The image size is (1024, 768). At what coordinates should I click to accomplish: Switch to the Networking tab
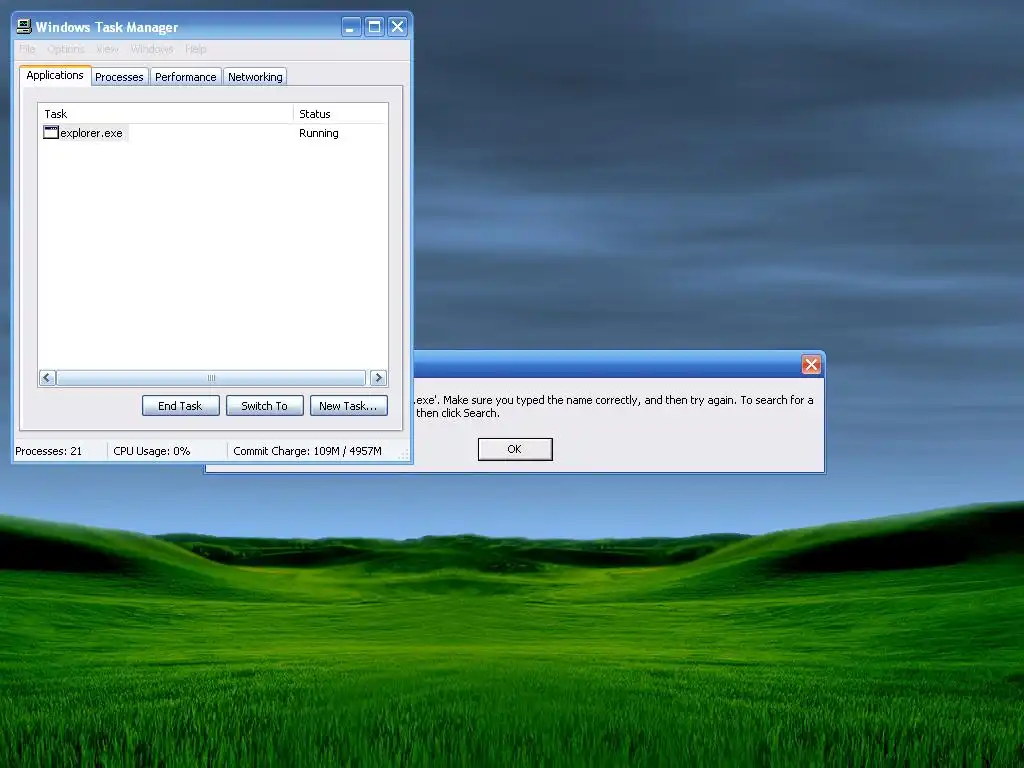(255, 77)
